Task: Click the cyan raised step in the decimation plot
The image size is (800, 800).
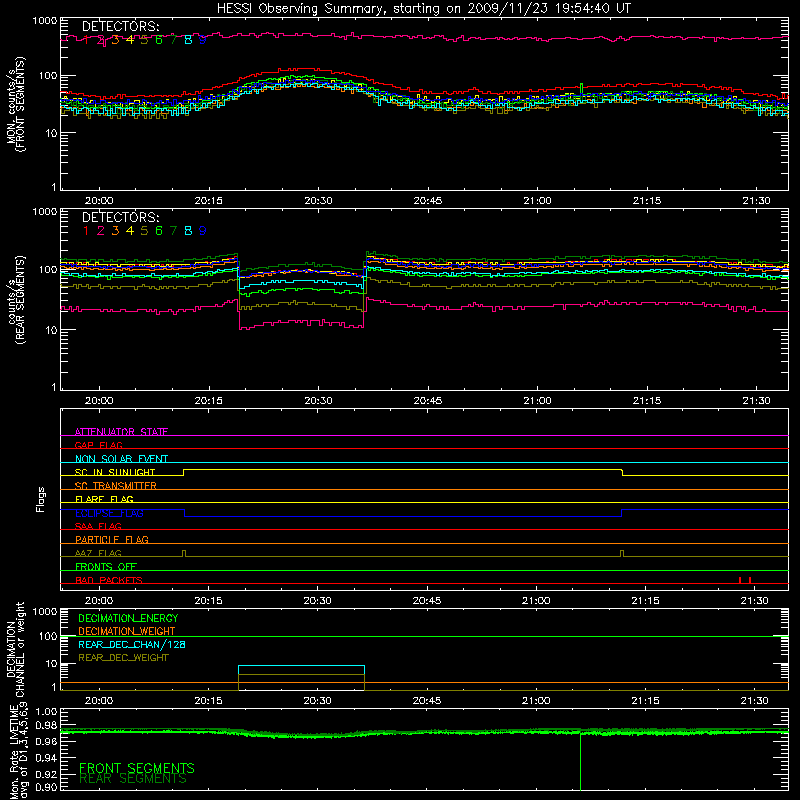Action: point(302,666)
